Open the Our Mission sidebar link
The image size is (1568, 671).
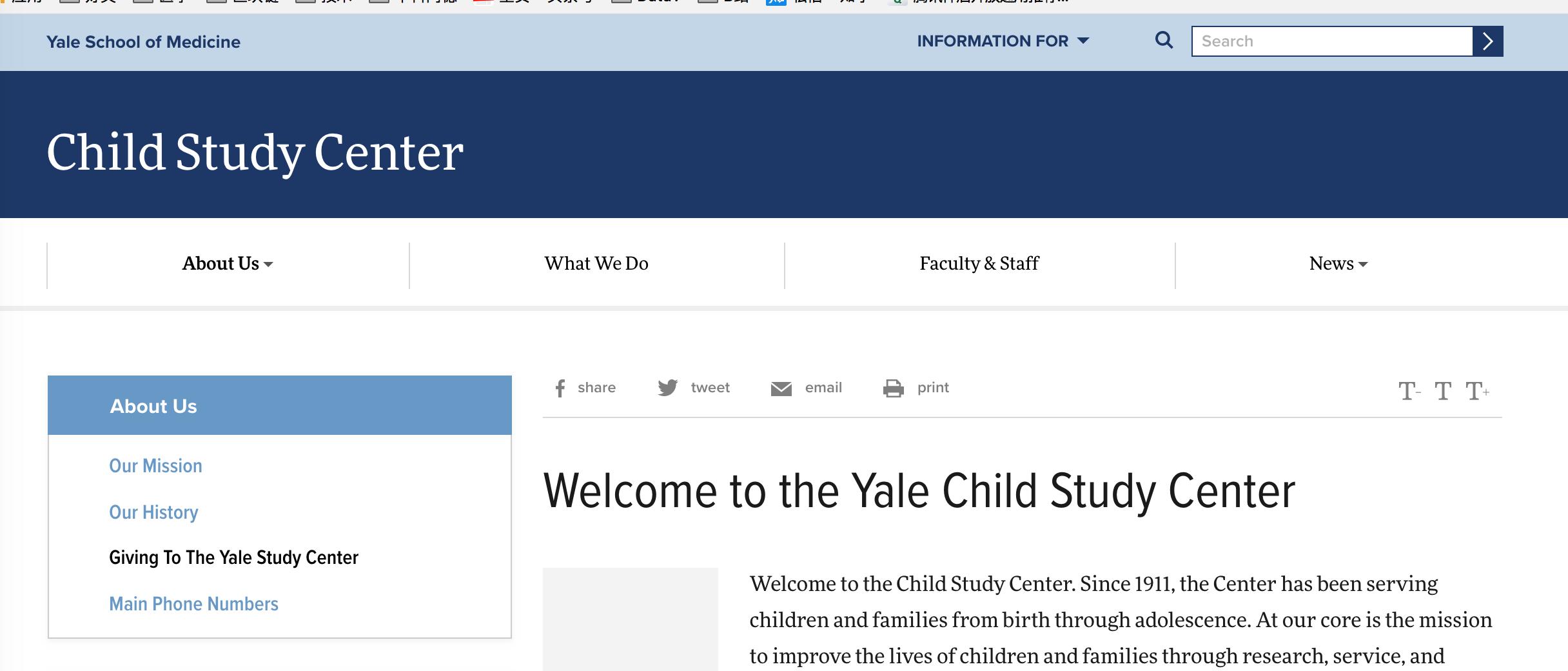(x=155, y=466)
